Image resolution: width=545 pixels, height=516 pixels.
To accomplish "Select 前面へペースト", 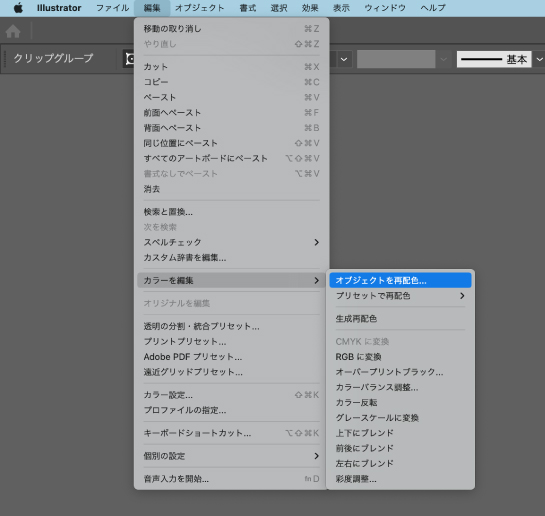I will (231, 113).
